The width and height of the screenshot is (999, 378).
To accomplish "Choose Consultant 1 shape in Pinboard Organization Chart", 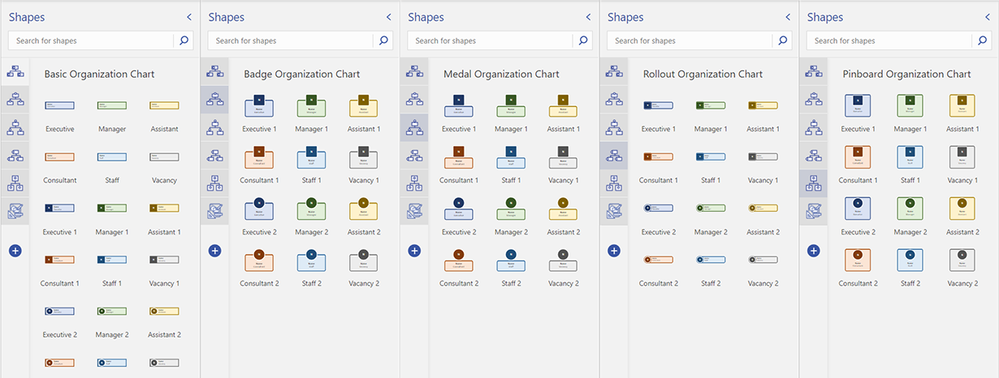I will [x=858, y=157].
